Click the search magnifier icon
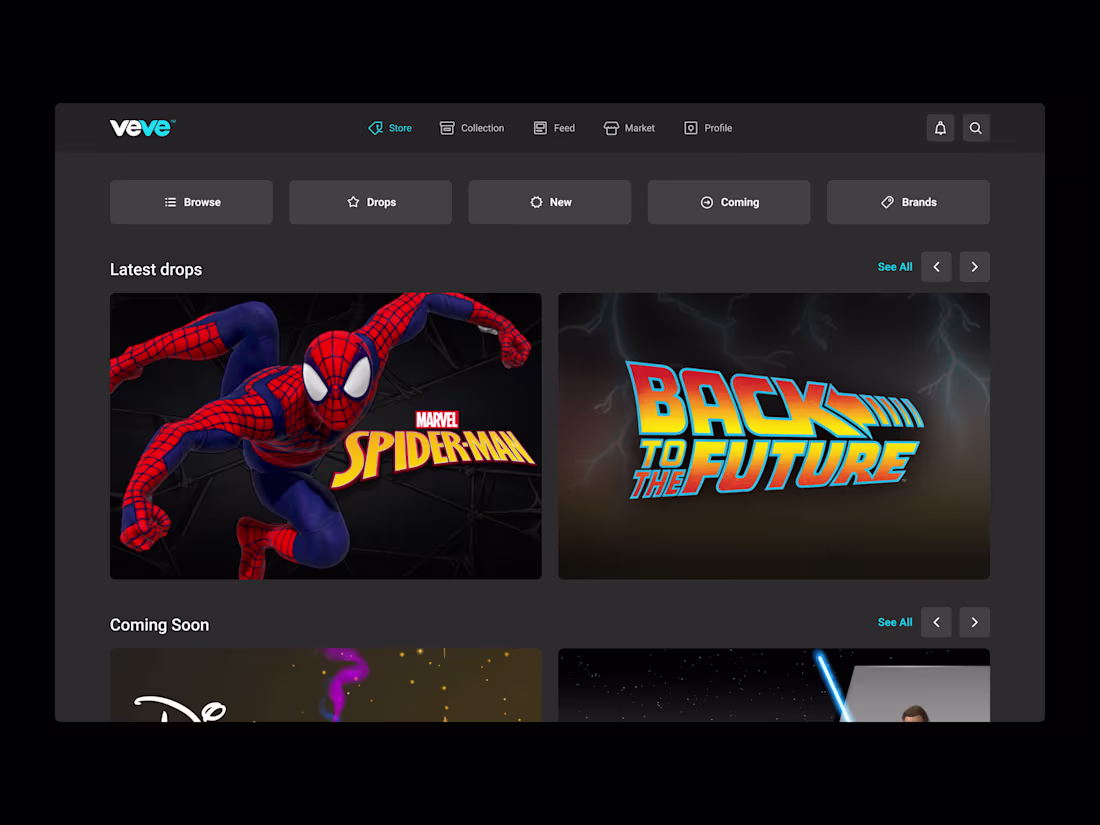 click(975, 127)
